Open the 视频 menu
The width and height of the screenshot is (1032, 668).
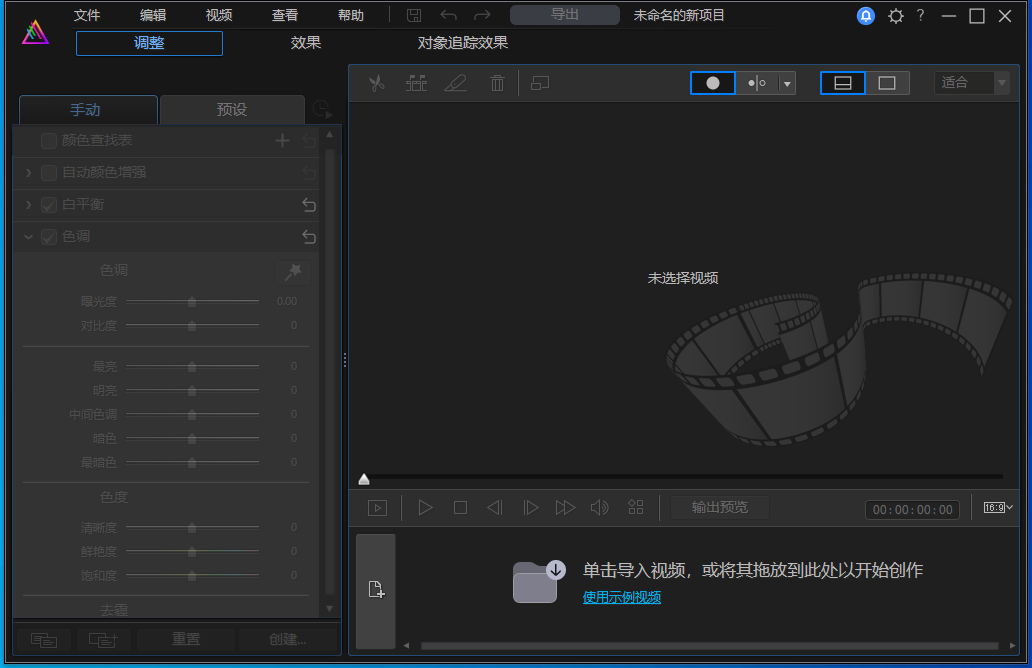[219, 15]
